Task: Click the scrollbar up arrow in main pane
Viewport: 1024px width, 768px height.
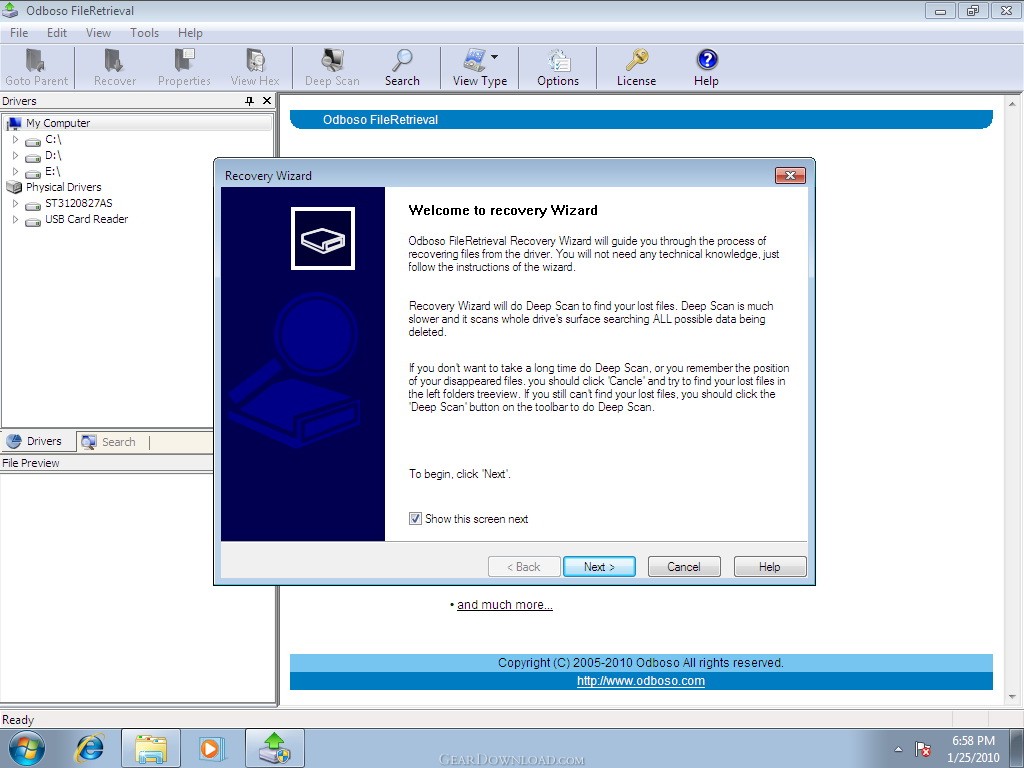Action: (1012, 104)
